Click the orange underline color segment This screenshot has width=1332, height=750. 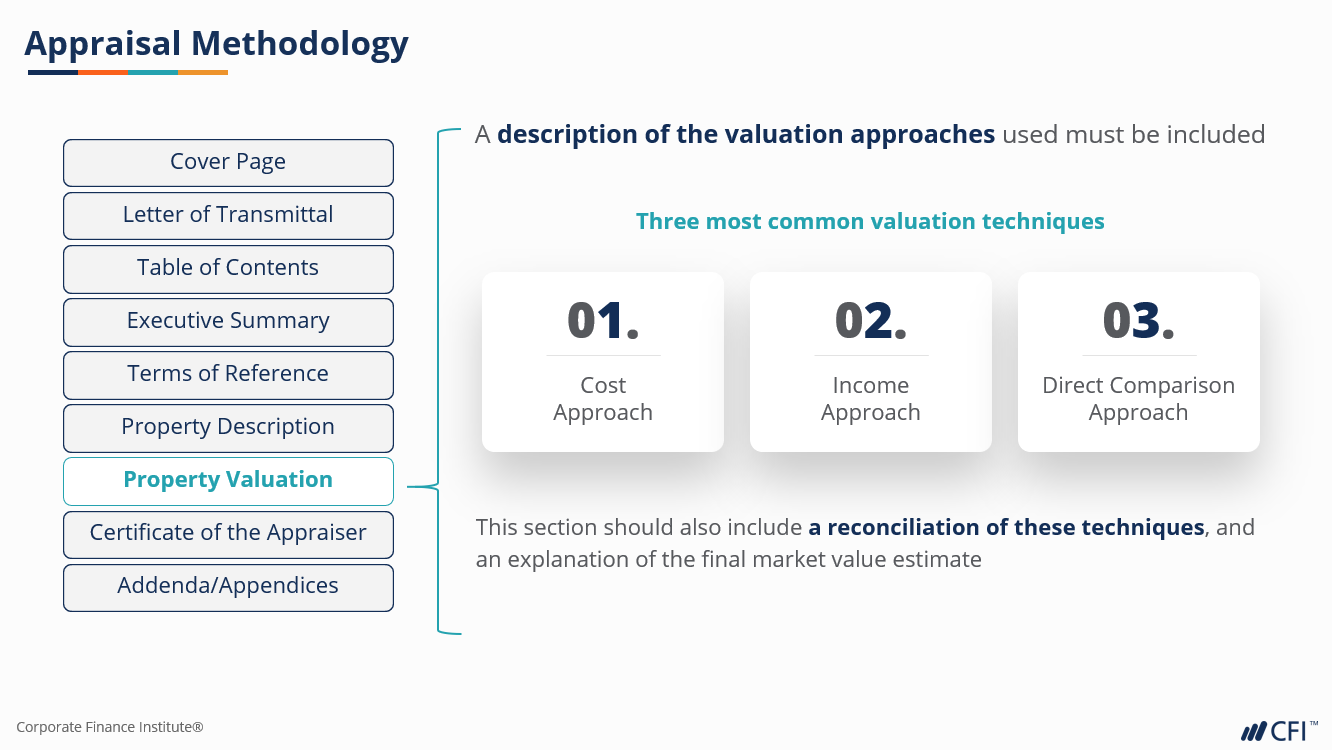pyautogui.click(x=103, y=72)
